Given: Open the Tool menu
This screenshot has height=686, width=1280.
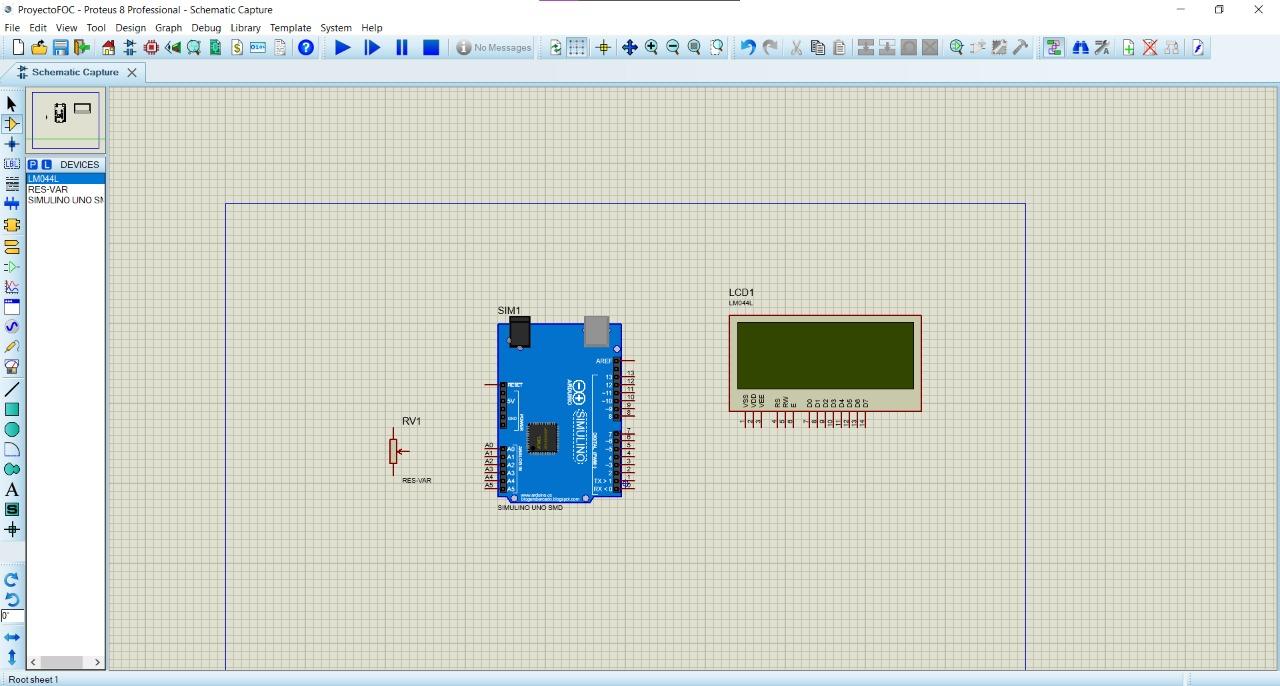Looking at the screenshot, I should [96, 28].
